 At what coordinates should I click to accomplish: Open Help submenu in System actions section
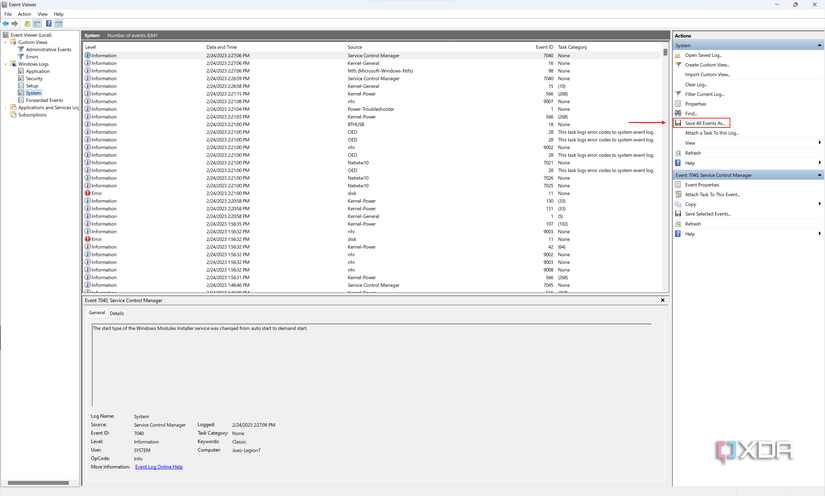(x=819, y=163)
